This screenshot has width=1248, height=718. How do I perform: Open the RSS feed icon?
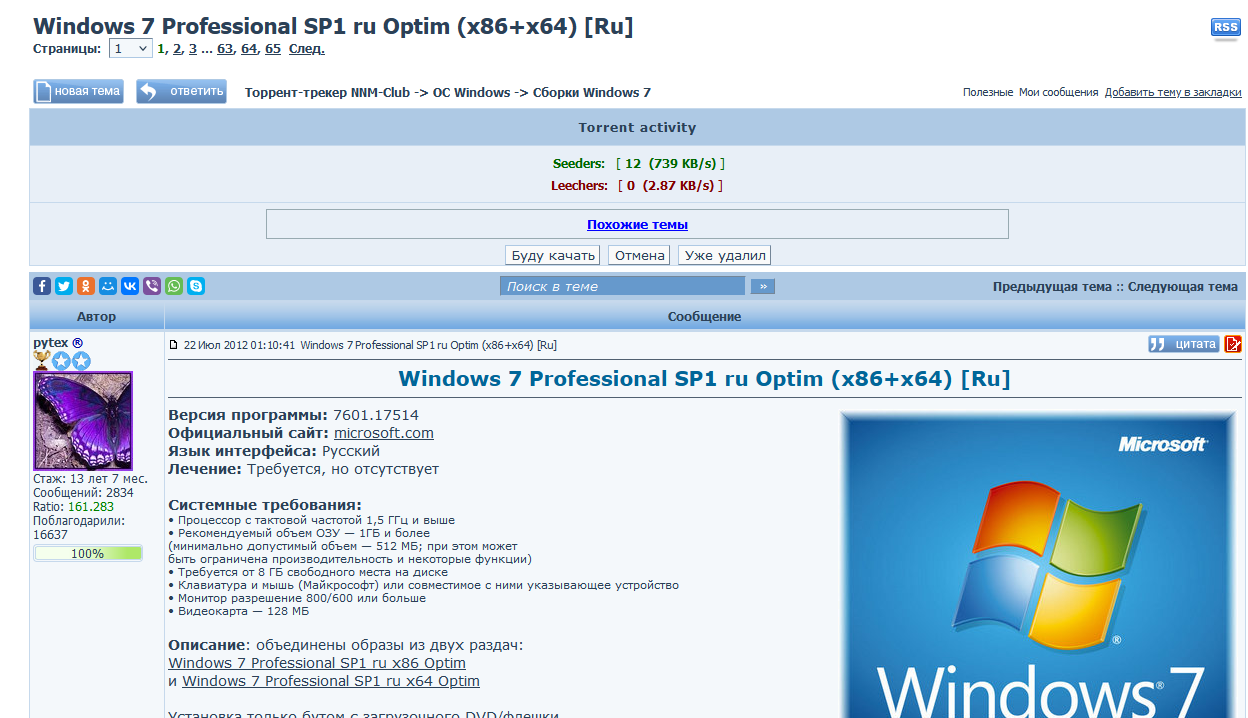click(x=1225, y=28)
